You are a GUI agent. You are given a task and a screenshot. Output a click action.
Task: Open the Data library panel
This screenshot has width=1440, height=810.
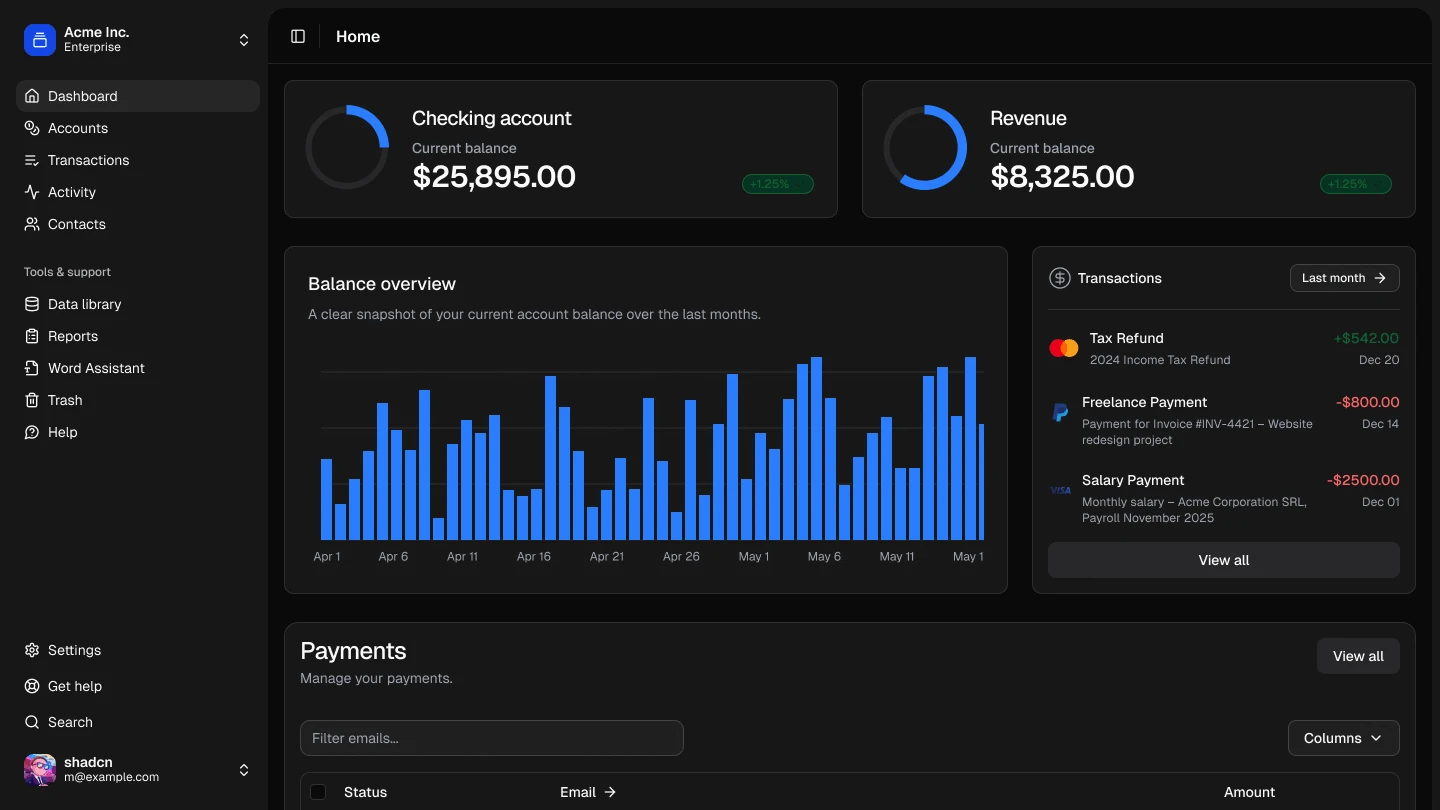(84, 304)
